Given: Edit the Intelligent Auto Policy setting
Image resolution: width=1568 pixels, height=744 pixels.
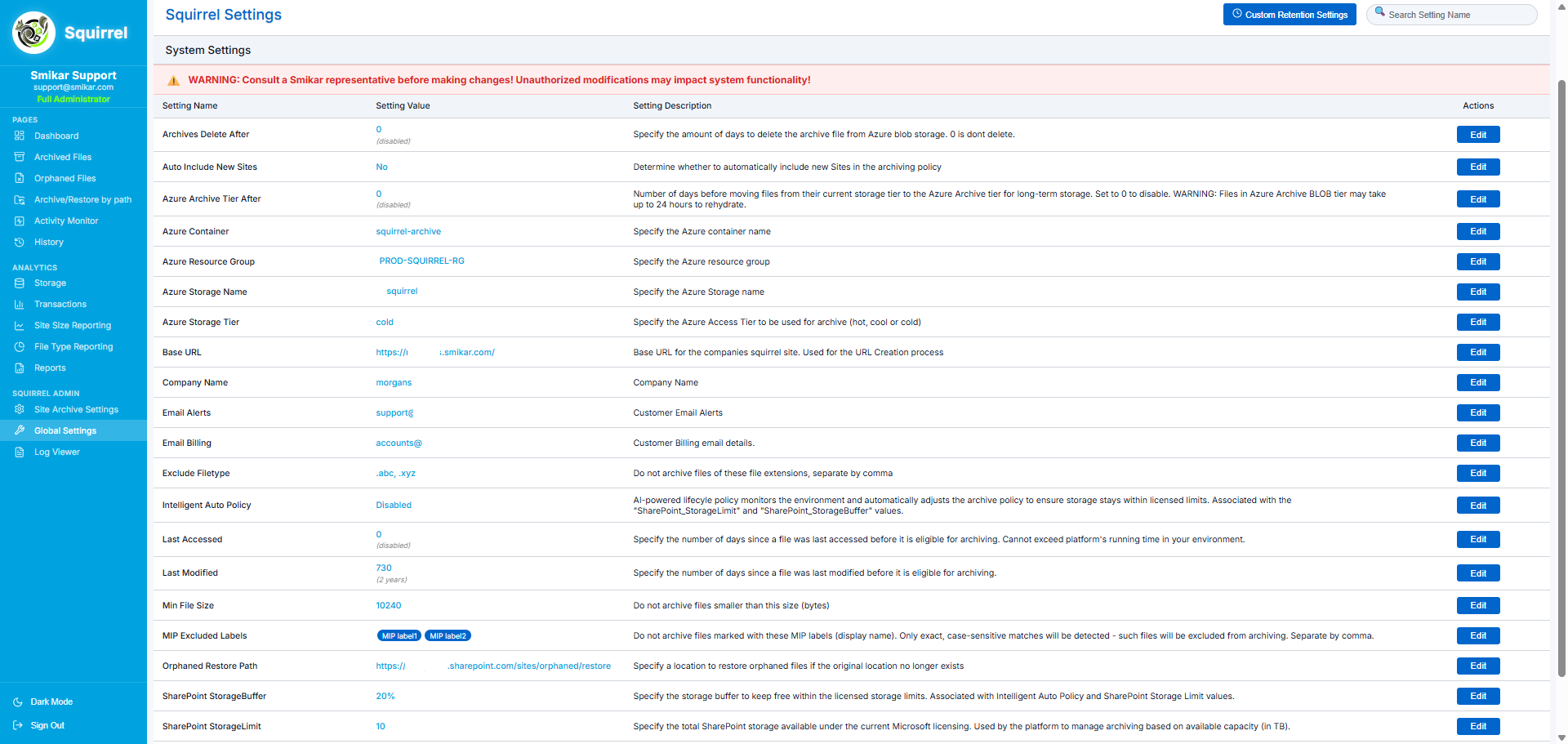Looking at the screenshot, I should (1477, 506).
